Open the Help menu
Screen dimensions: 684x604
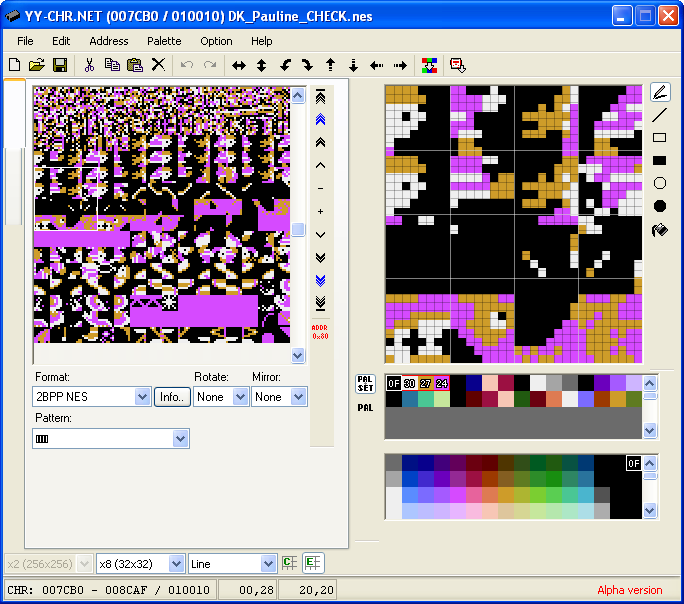[x=262, y=41]
